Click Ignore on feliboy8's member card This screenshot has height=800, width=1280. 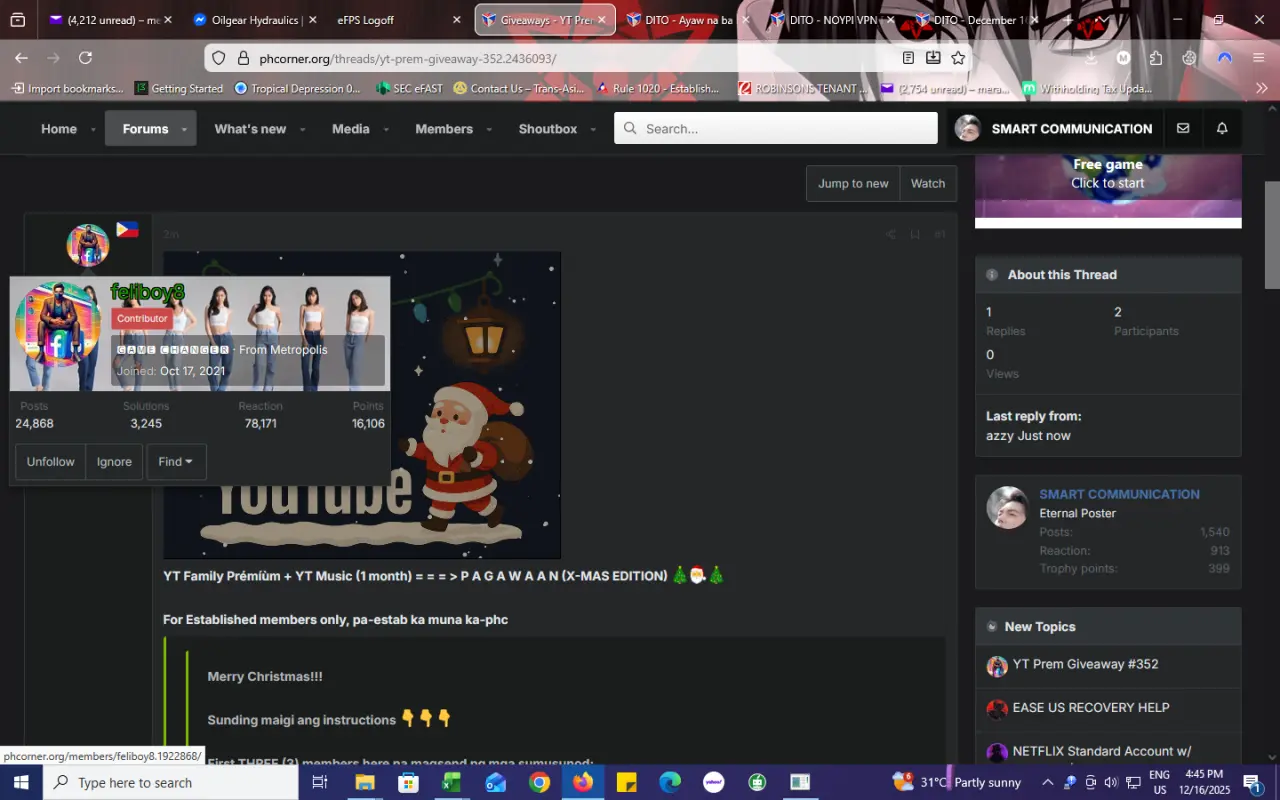coord(114,462)
